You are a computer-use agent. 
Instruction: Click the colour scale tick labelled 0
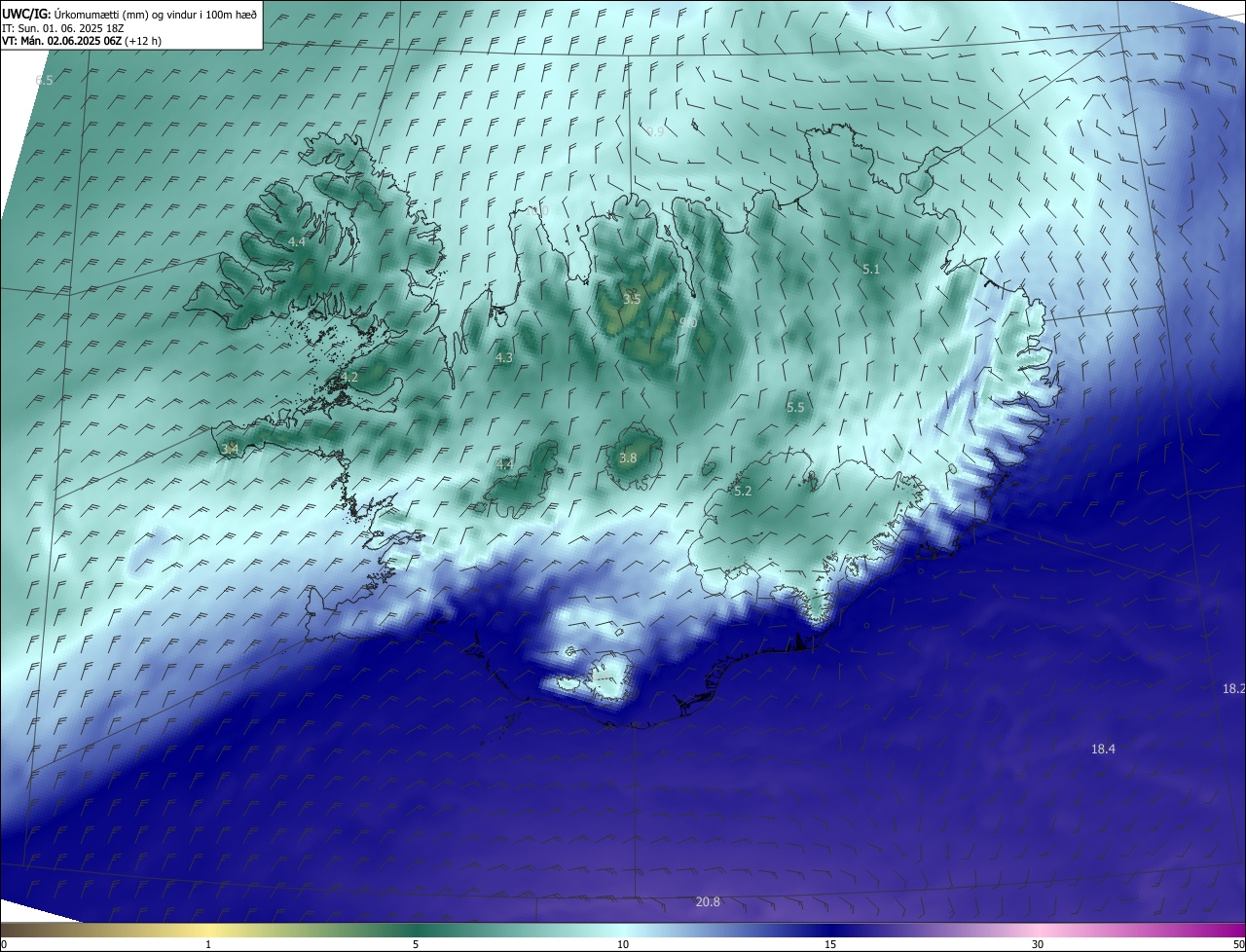click(3, 944)
